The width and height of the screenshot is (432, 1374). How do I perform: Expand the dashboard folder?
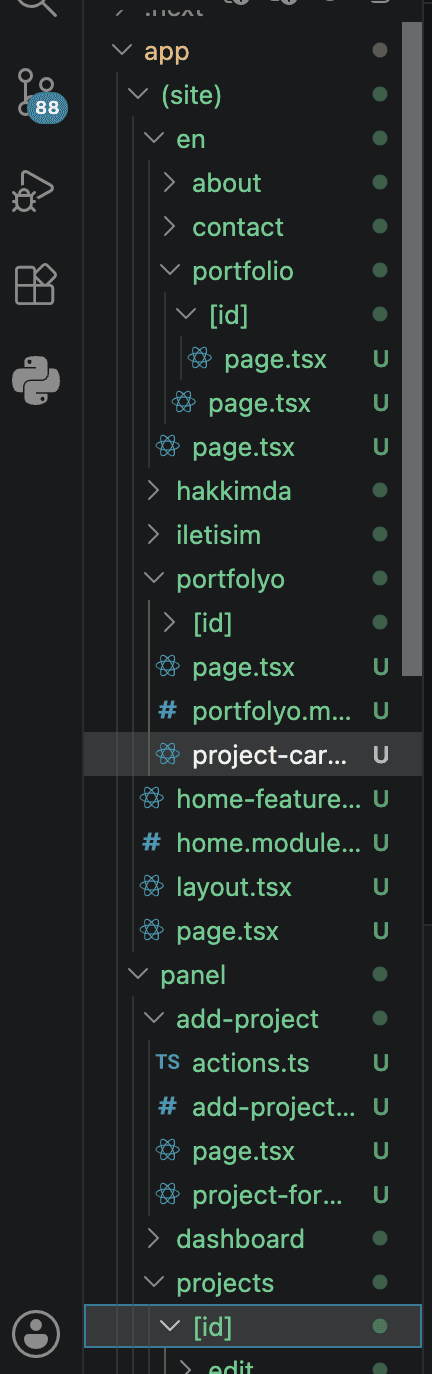click(x=240, y=1239)
